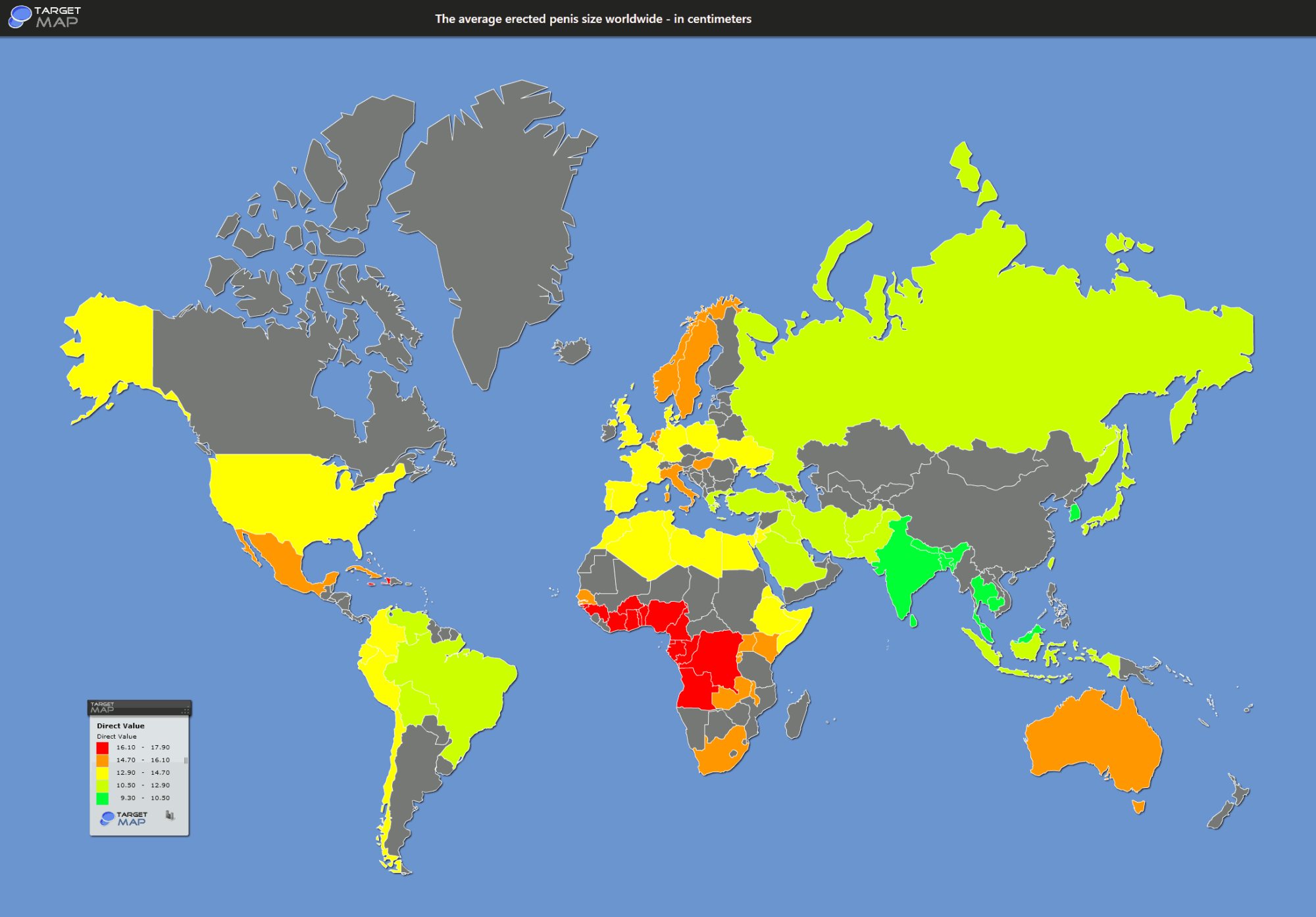Click the red 16.10 - 17.90 legend swatch
1316x917 pixels.
[103, 748]
